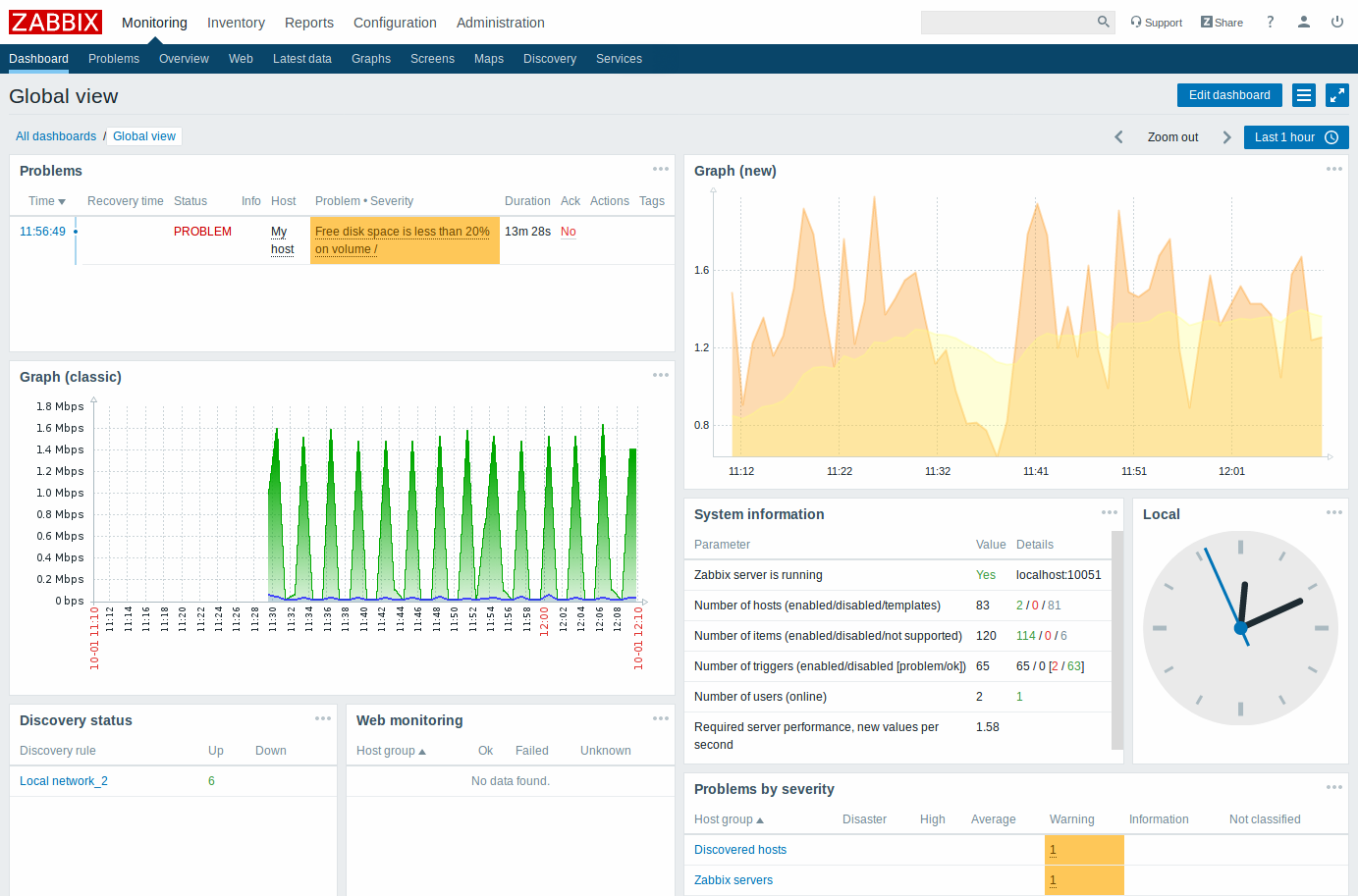This screenshot has height=896, width=1358.
Task: Open Web monitoring widget options menu
Action: 661,718
